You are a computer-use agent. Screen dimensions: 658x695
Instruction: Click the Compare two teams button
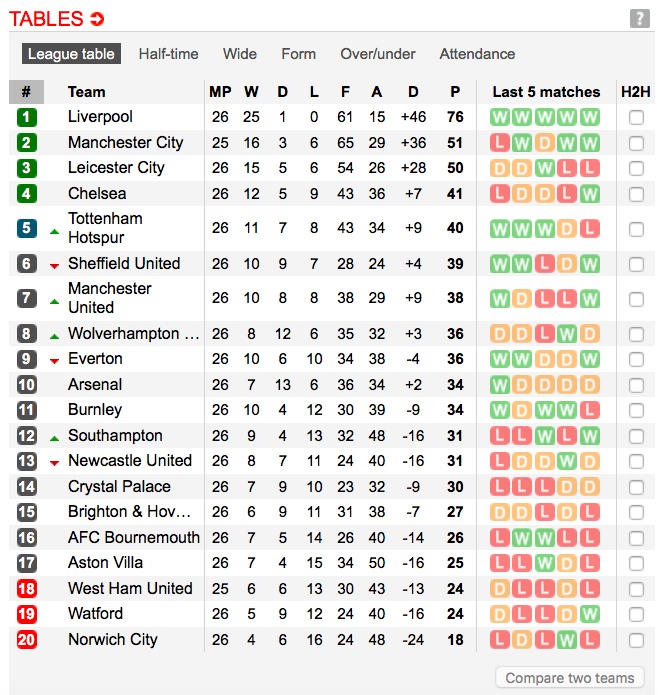pyautogui.click(x=569, y=678)
